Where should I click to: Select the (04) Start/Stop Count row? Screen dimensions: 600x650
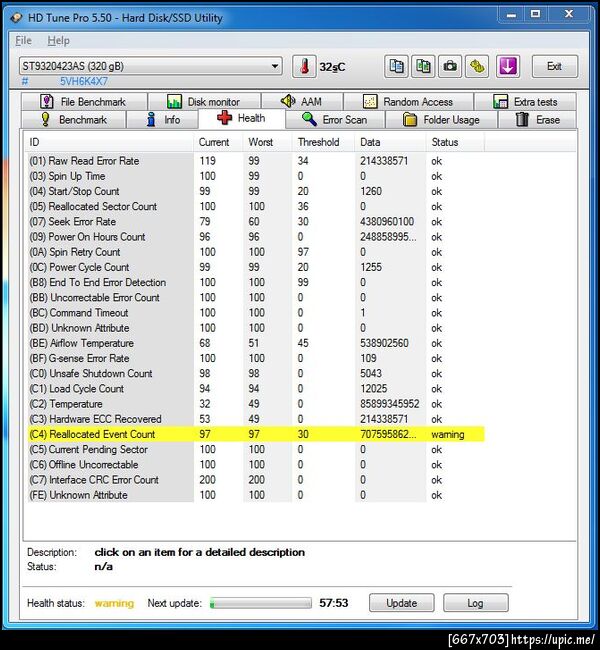click(256, 191)
